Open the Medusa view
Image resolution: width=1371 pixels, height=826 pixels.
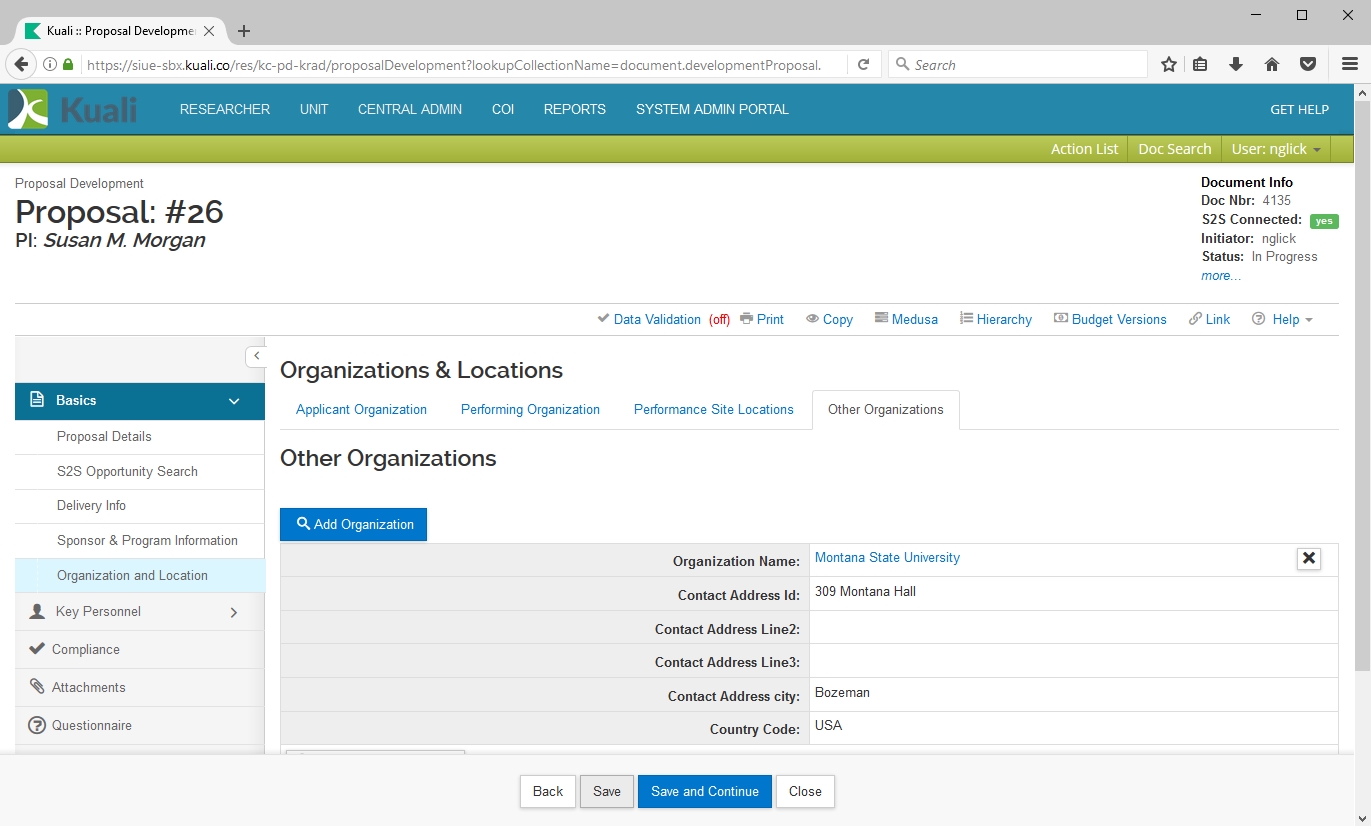pos(906,319)
